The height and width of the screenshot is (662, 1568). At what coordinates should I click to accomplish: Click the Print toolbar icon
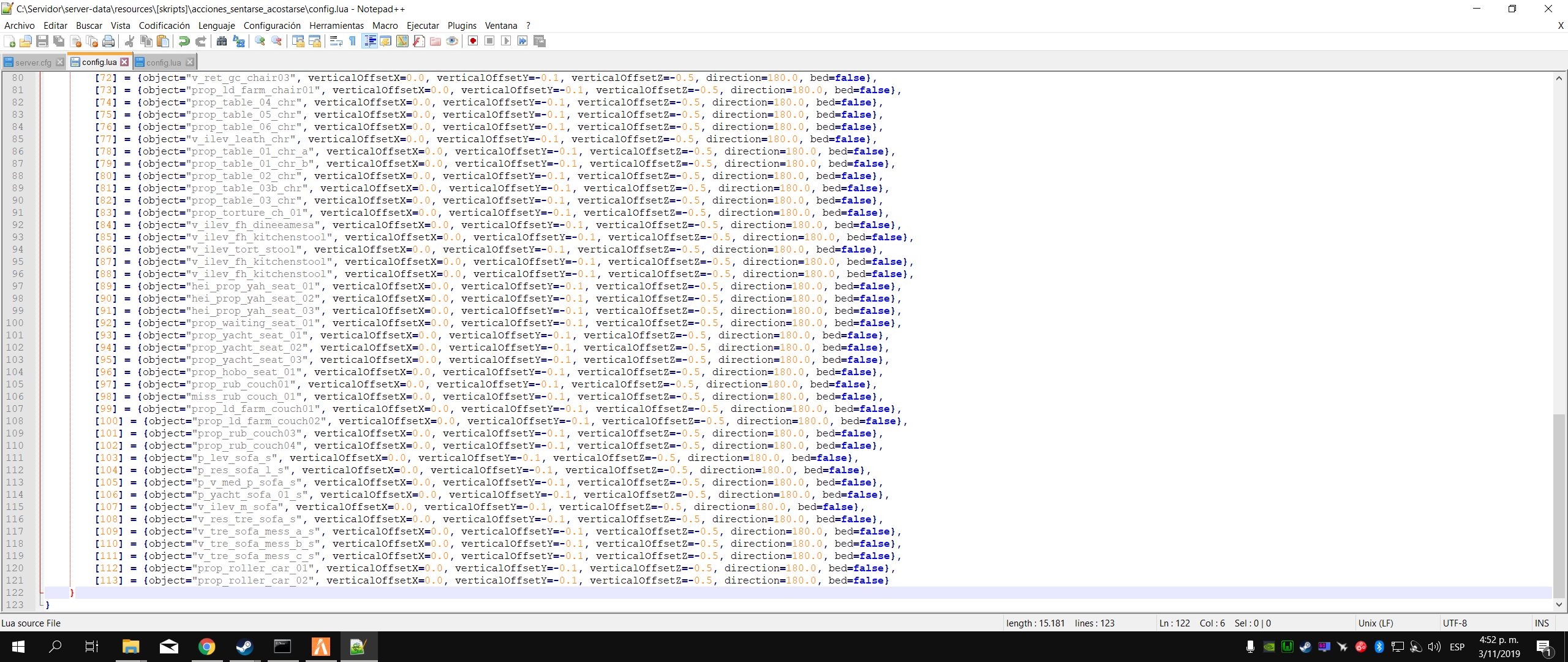(108, 41)
